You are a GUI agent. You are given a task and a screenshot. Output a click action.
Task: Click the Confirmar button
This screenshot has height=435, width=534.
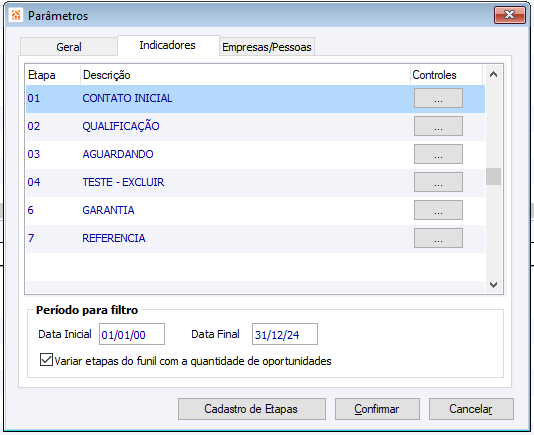click(x=377, y=409)
